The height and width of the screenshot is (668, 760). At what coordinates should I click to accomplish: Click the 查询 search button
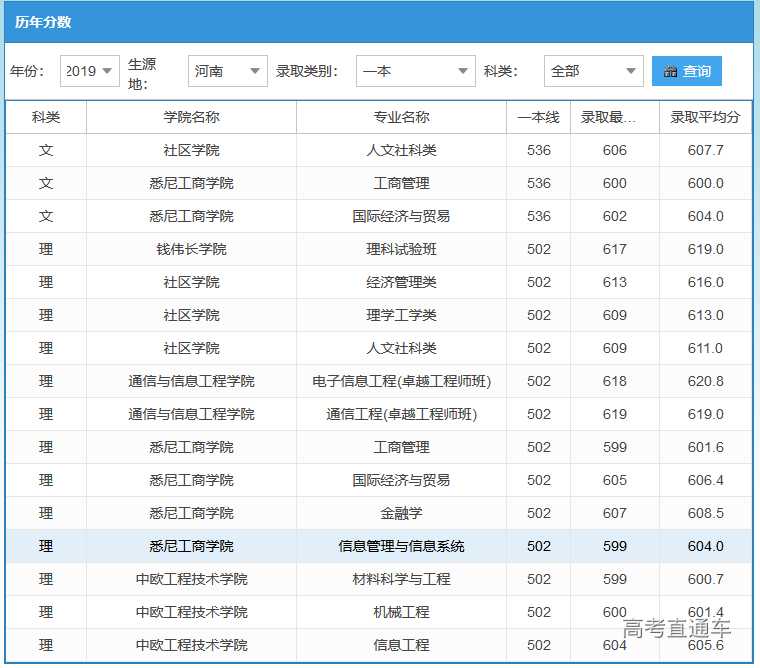(686, 71)
